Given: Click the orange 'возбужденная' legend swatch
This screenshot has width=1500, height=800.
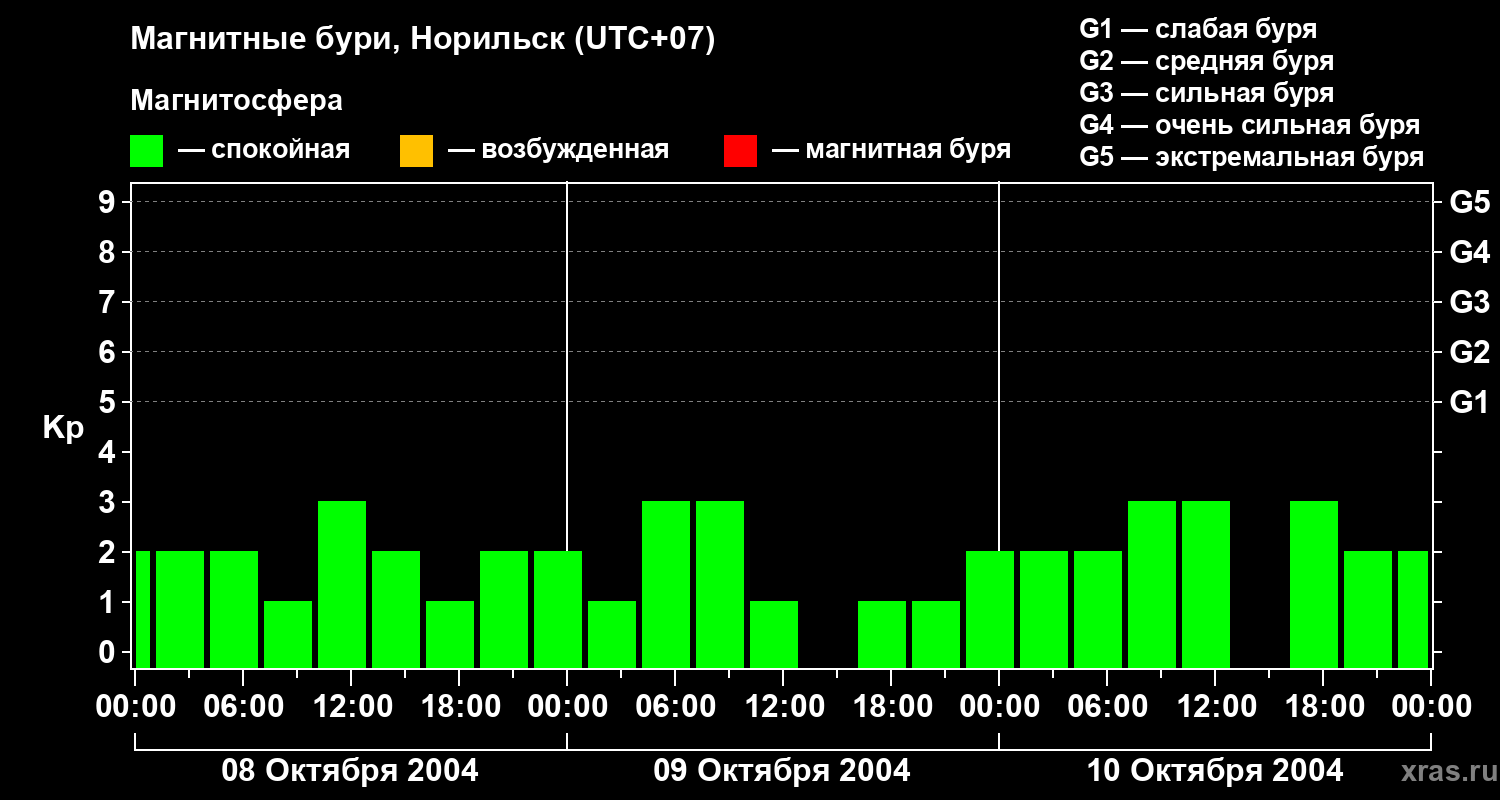Looking at the screenshot, I should tap(416, 151).
